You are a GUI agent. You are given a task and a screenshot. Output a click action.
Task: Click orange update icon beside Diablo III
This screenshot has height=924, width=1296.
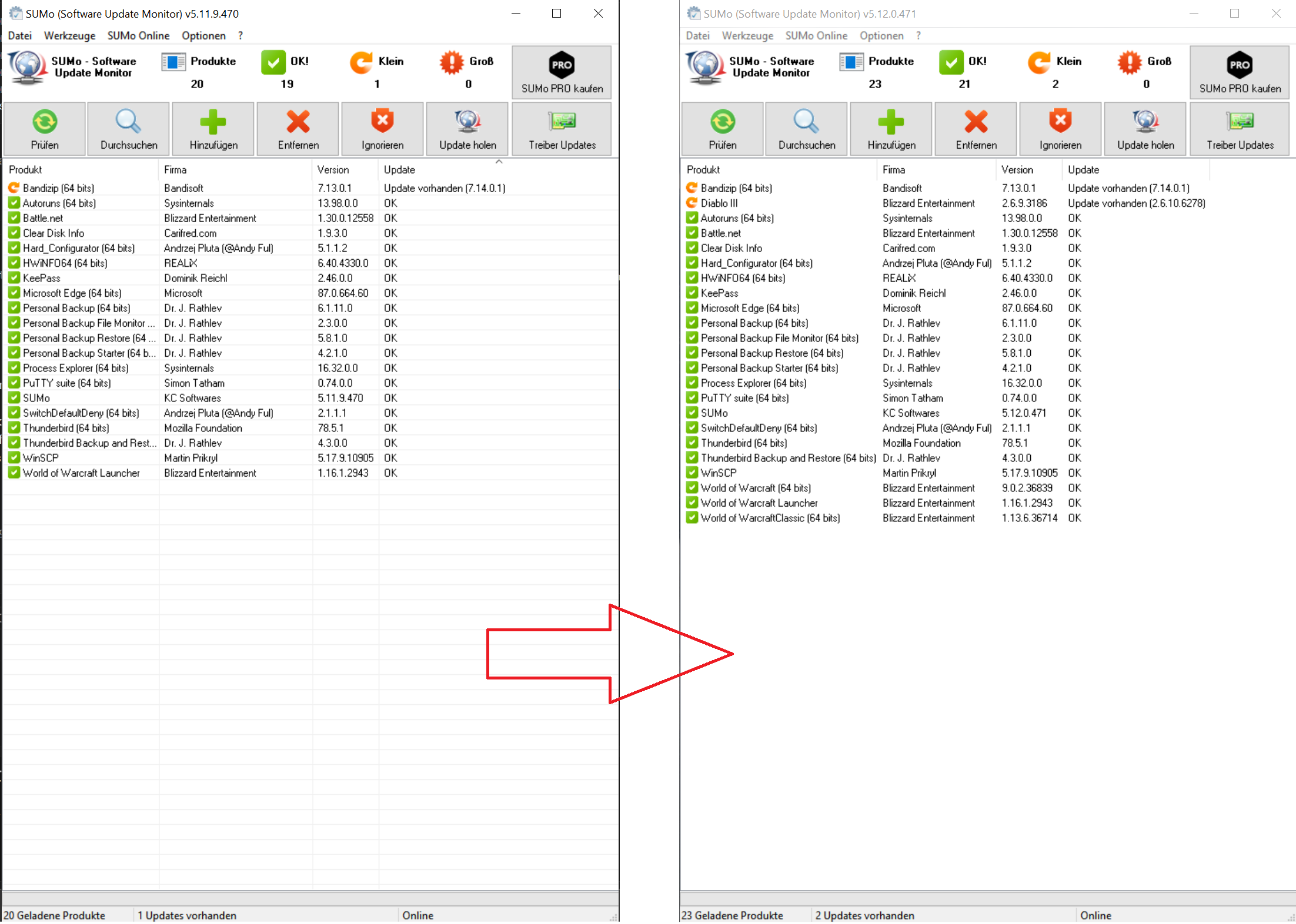(x=692, y=203)
